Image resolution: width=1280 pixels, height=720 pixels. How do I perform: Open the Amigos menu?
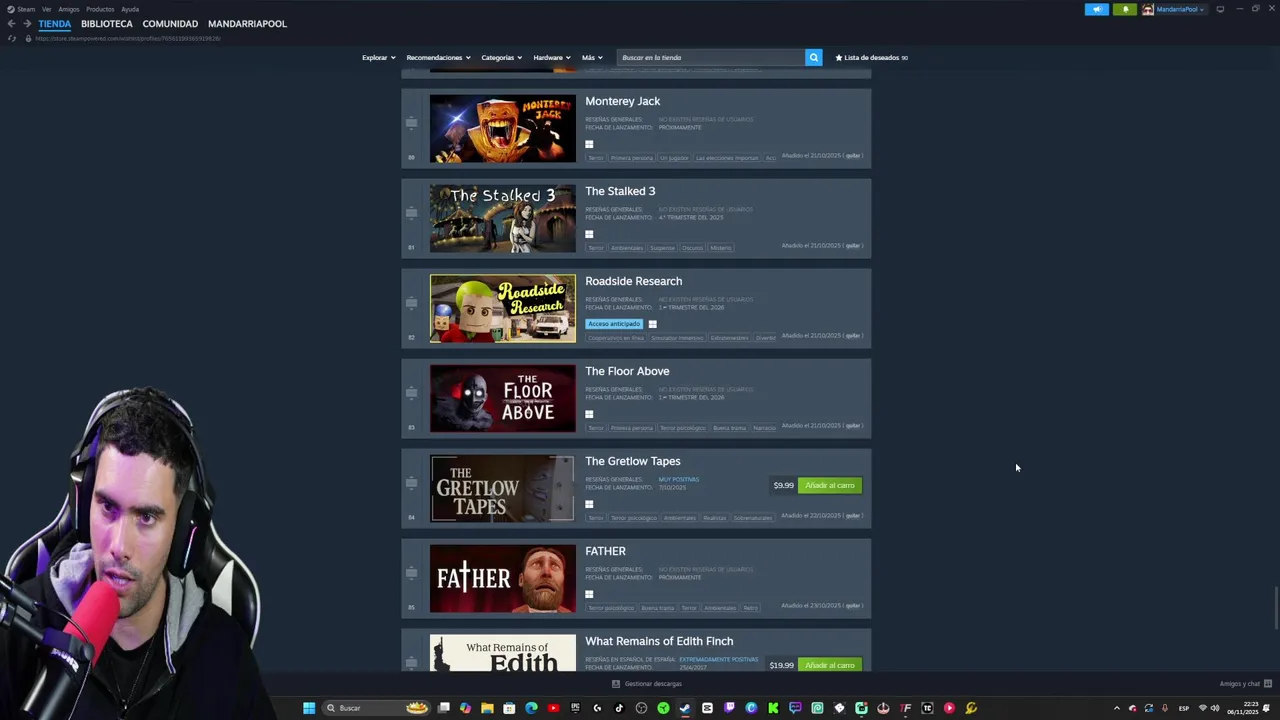coord(68,9)
